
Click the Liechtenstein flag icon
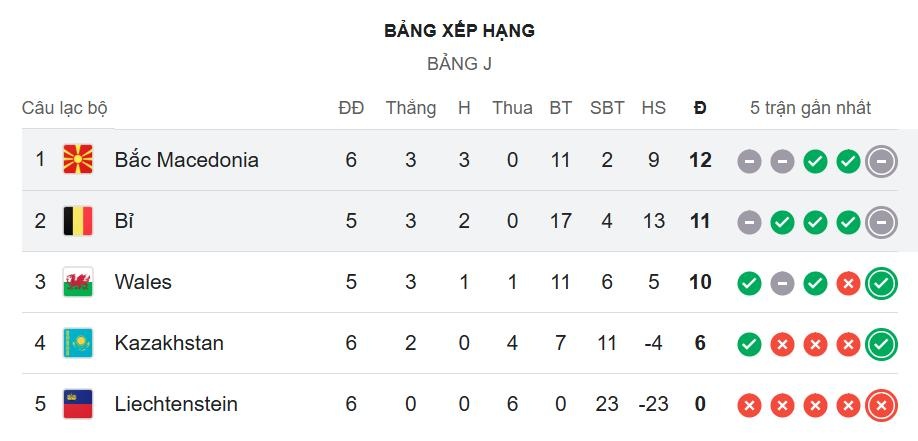pos(78,404)
